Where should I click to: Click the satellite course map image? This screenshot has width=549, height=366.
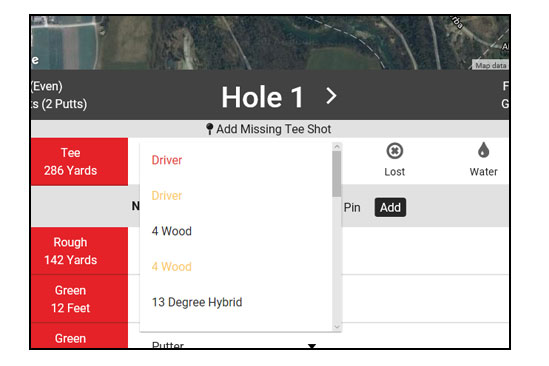pyautogui.click(x=270, y=42)
